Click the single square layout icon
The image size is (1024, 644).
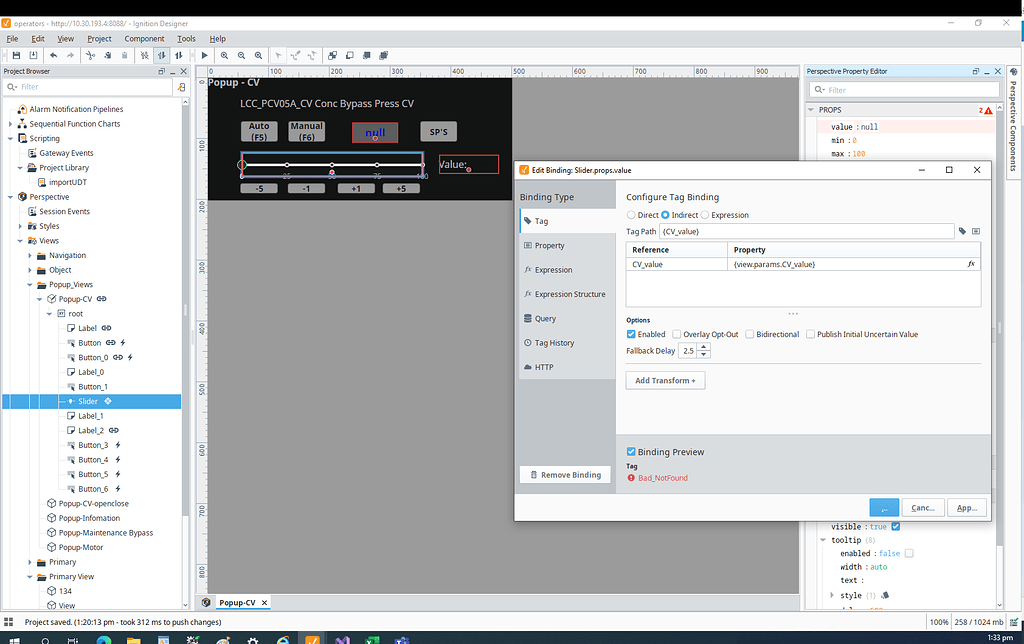click(x=349, y=56)
